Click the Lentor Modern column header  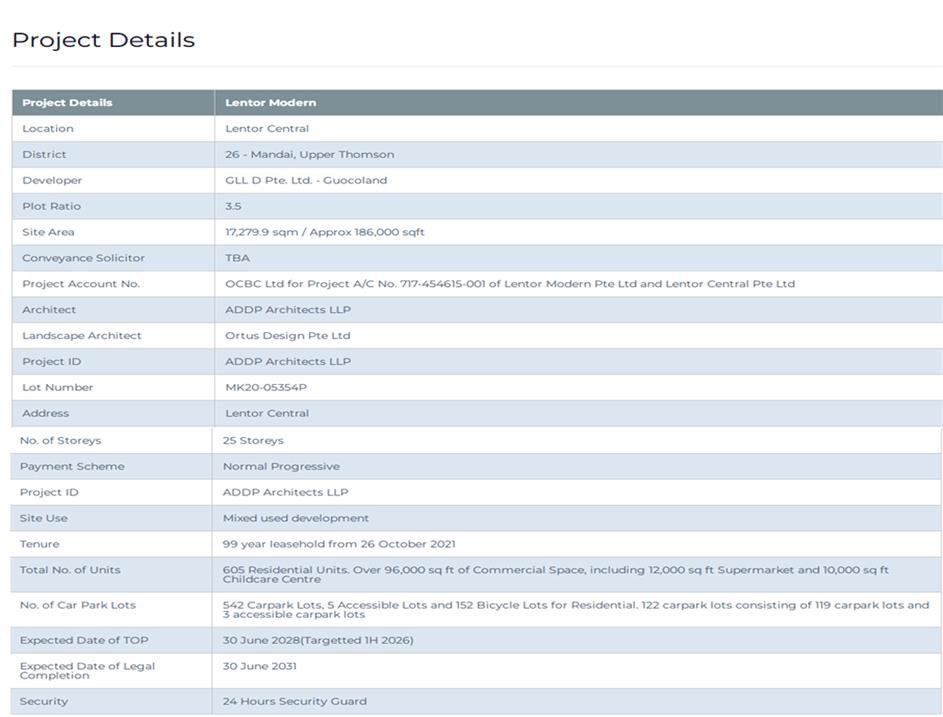point(270,102)
